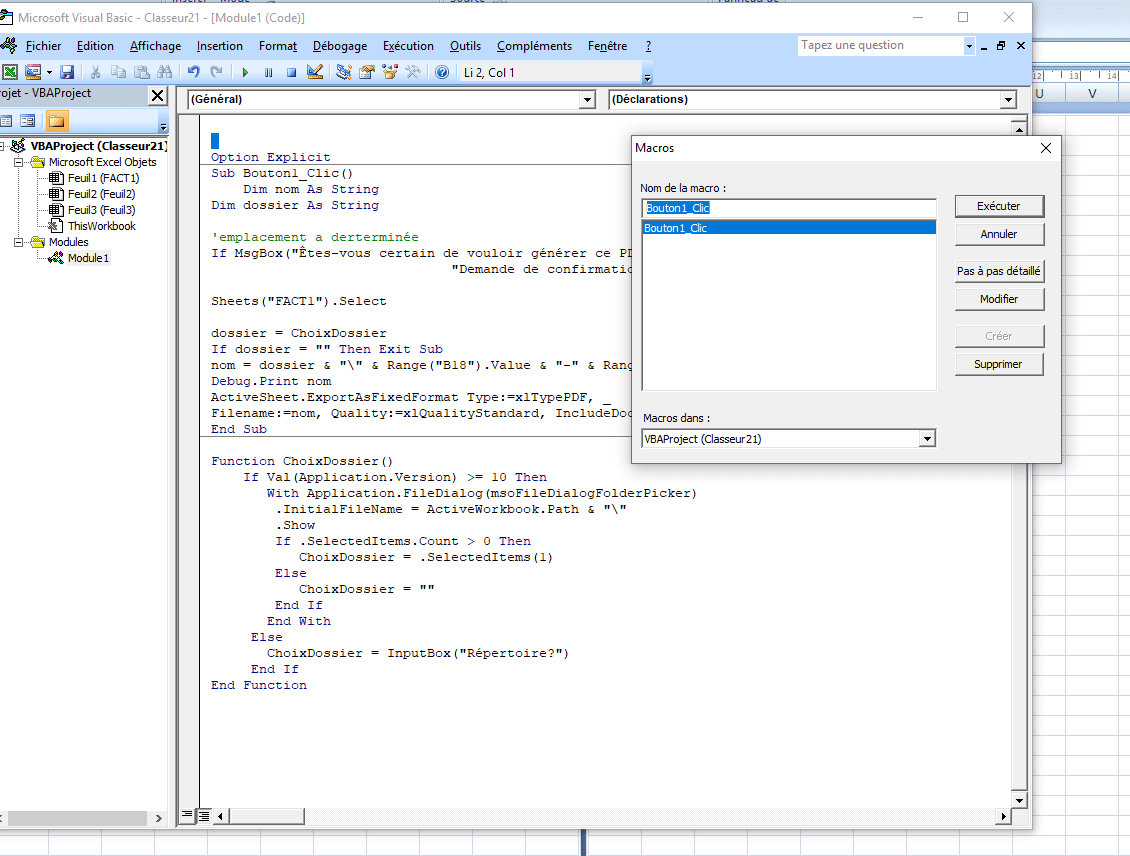Collapse the Modules folder node
This screenshot has width=1130, height=856.
(x=20, y=242)
